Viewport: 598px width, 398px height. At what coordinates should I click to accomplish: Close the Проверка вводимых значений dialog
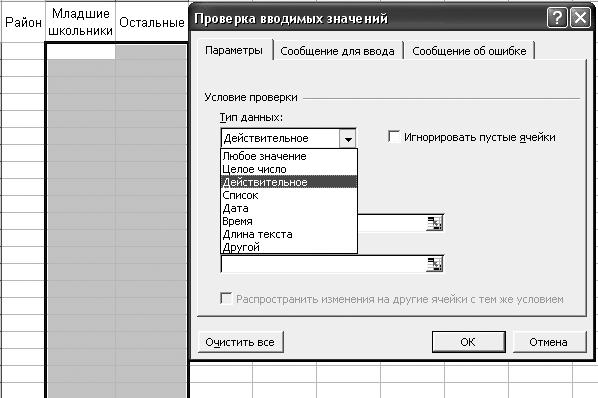580,18
